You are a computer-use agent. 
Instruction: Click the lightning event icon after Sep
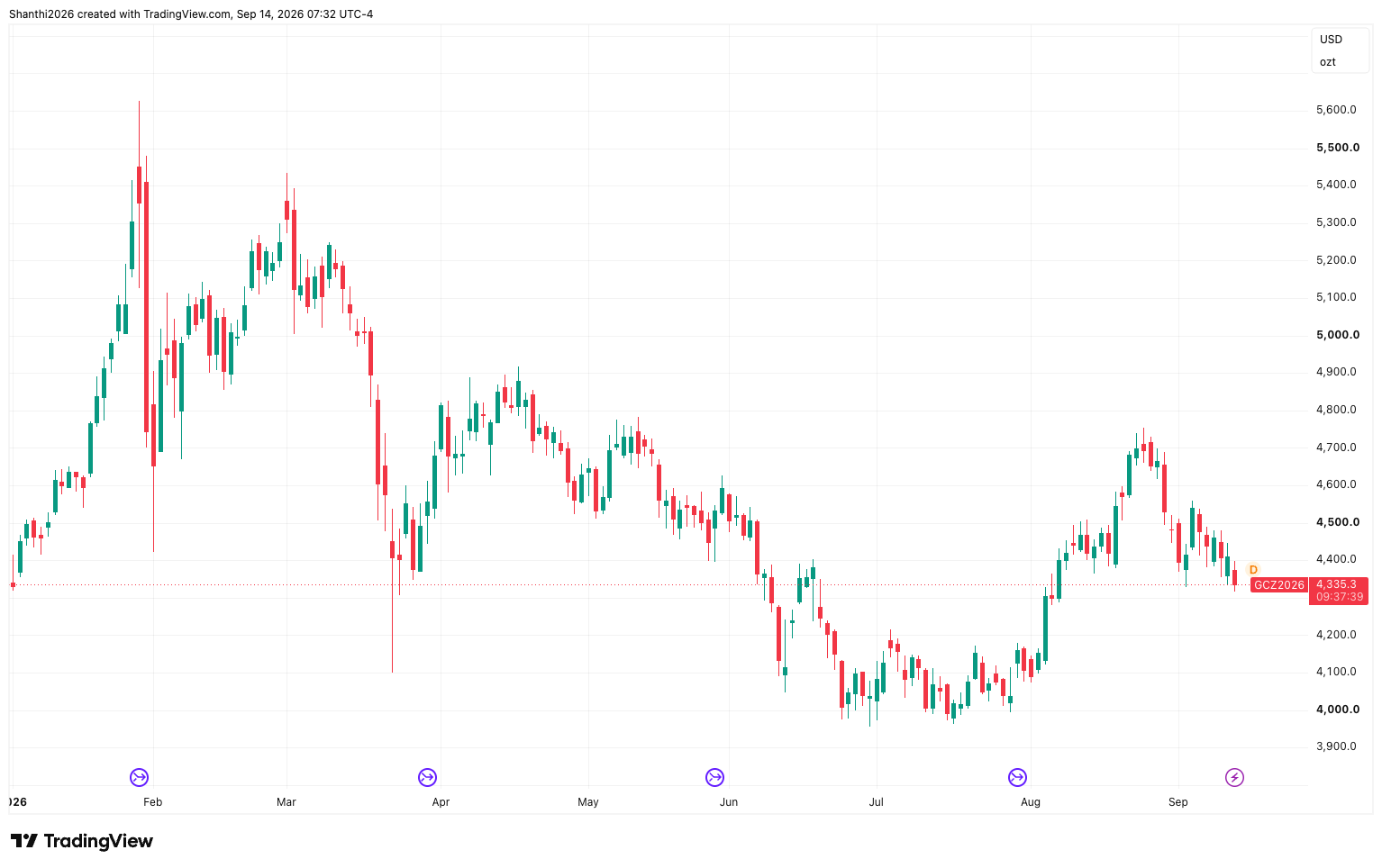(x=1234, y=777)
